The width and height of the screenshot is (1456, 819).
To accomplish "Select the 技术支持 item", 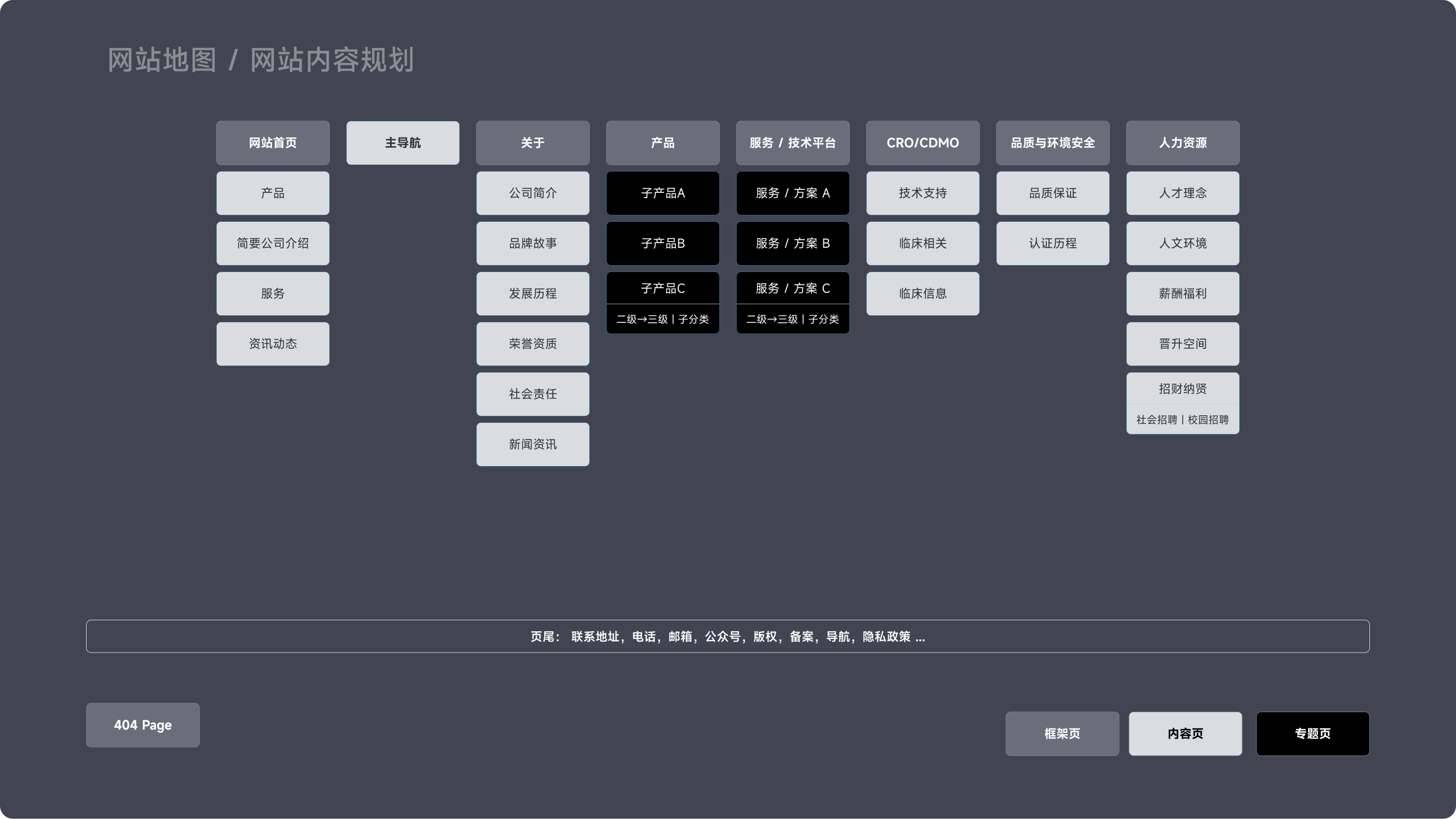I will 923,193.
